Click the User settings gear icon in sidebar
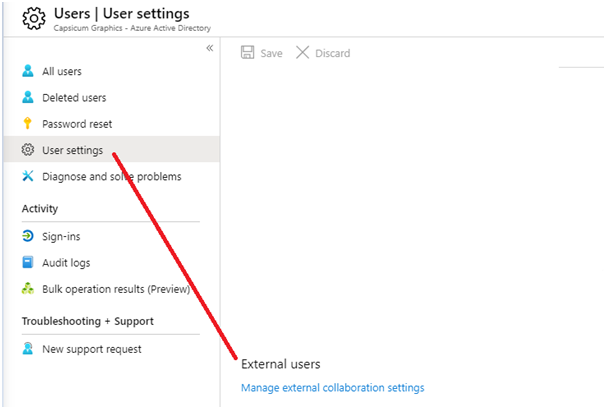The width and height of the screenshot is (606, 409). (x=28, y=150)
